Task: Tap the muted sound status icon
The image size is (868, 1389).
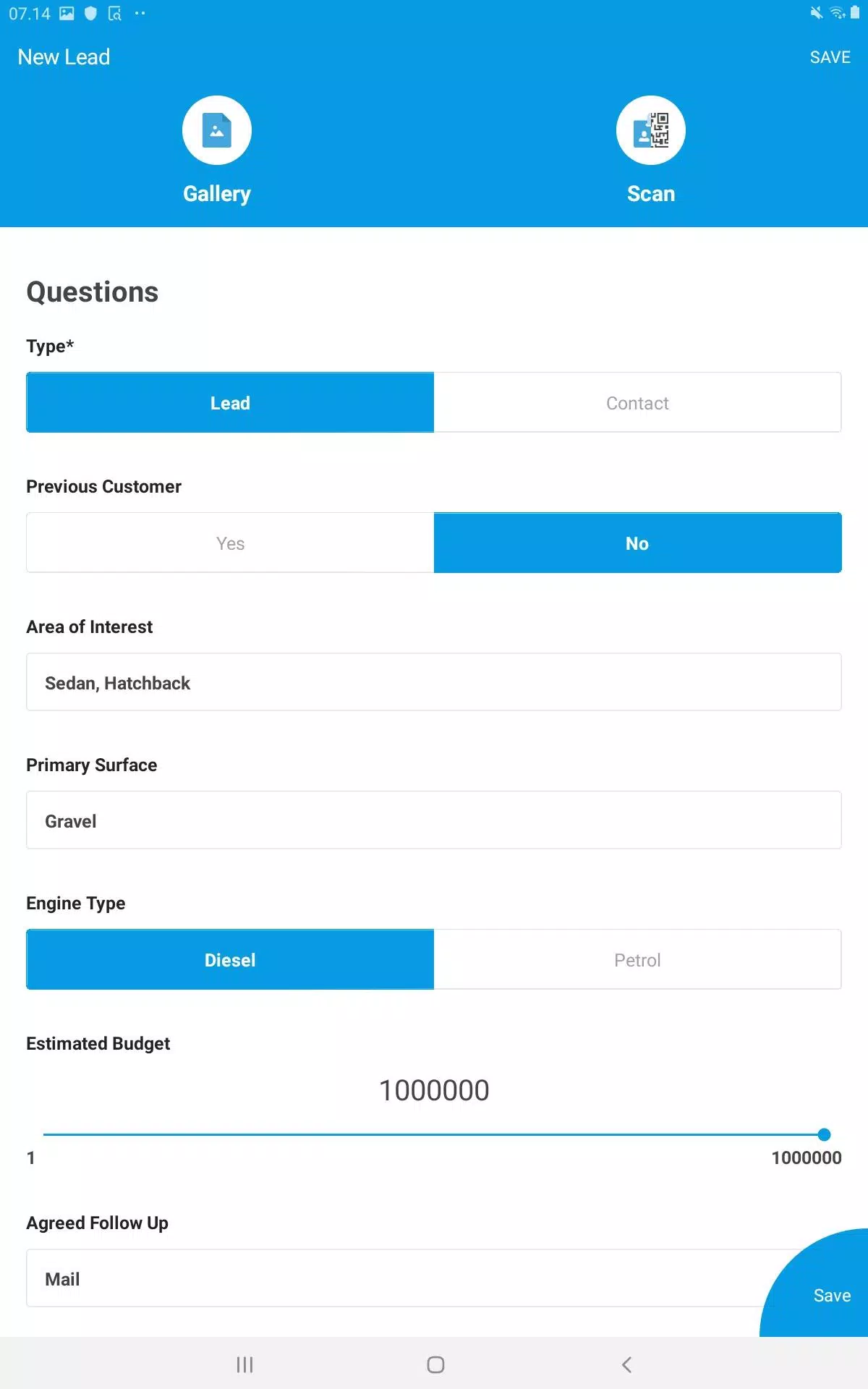Action: click(816, 13)
